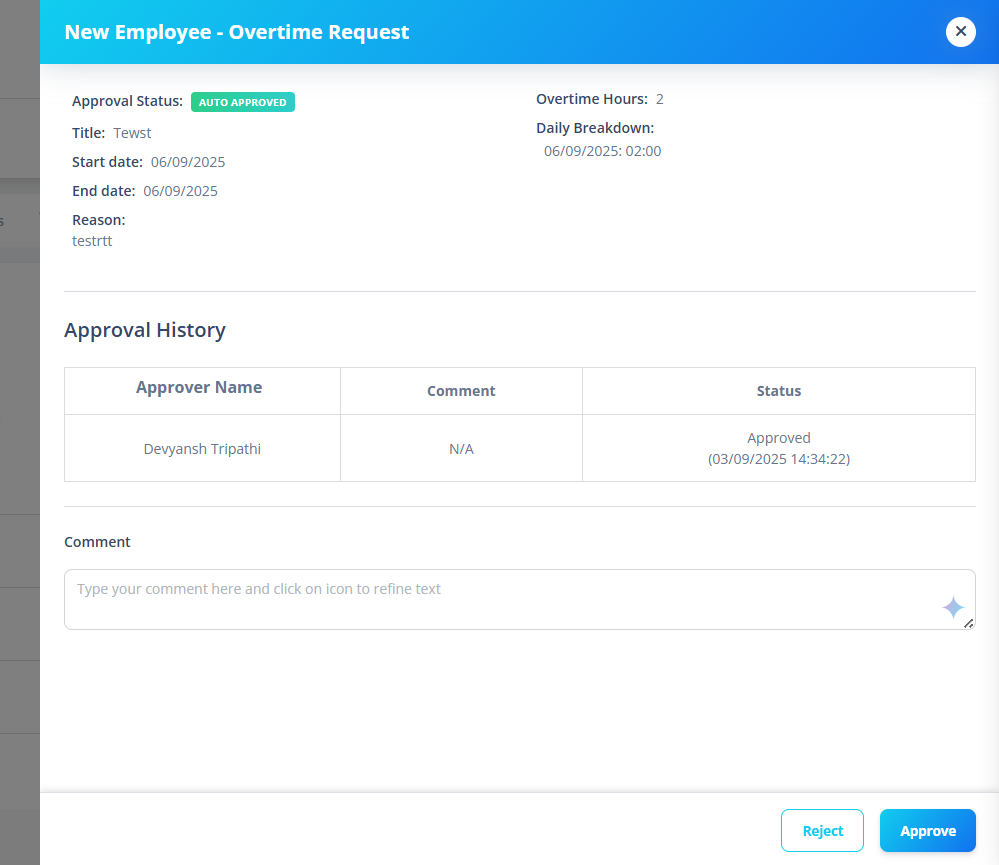Screen dimensions: 999x865
Task: Click the N/A comment cell
Action: [x=461, y=448]
